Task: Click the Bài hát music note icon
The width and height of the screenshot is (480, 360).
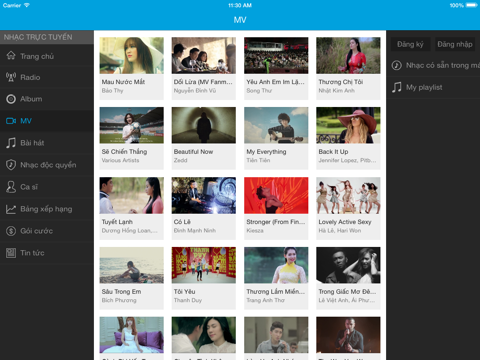Action: 11,143
